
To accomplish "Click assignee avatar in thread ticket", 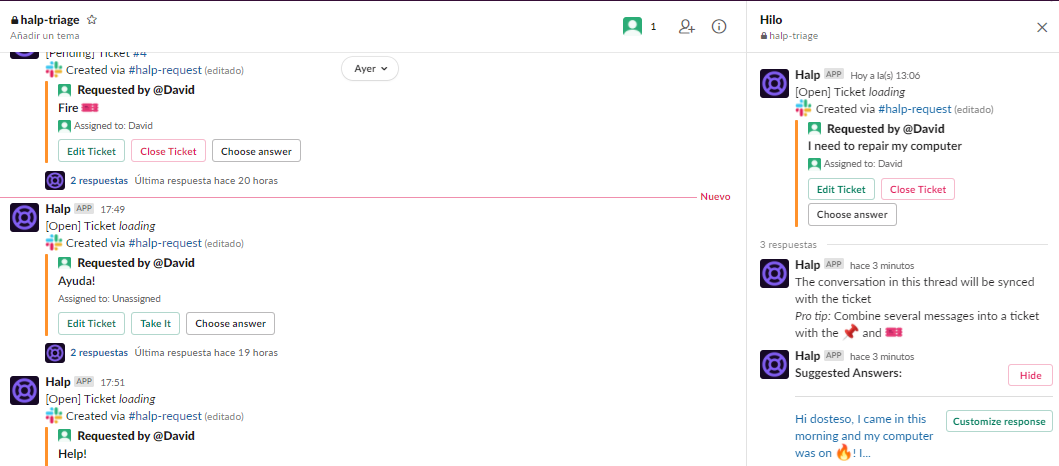I will point(814,163).
